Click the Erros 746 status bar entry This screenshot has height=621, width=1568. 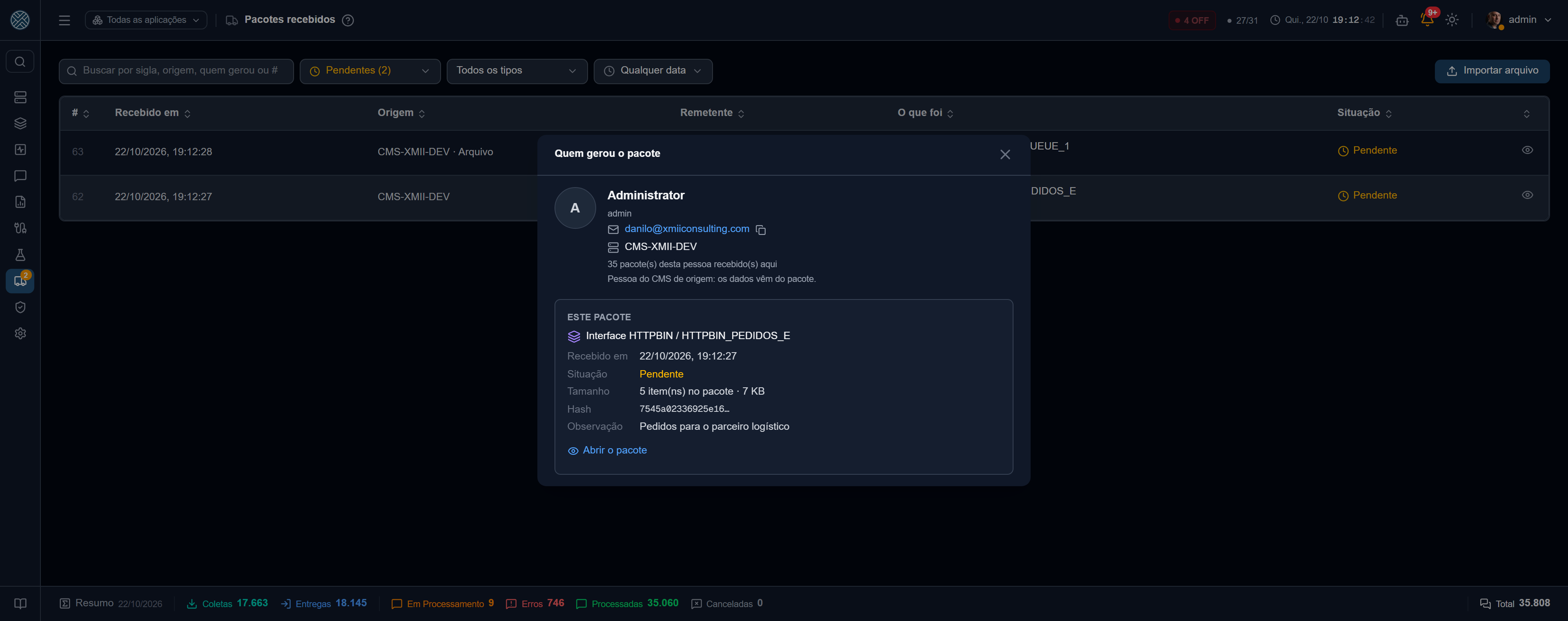coord(535,603)
